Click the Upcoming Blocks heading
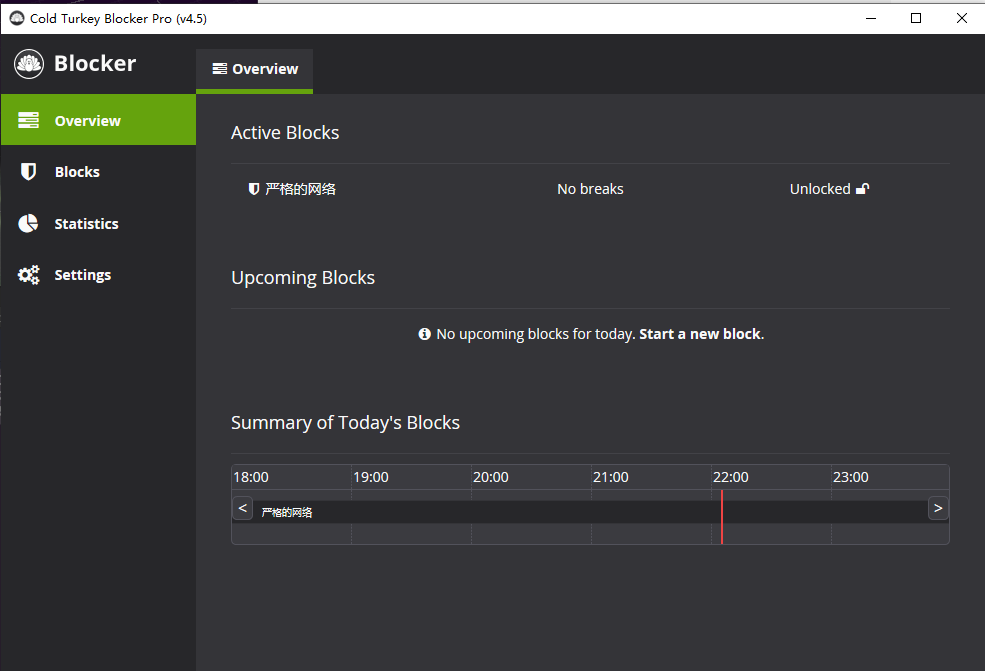This screenshot has width=985, height=671. (x=303, y=278)
